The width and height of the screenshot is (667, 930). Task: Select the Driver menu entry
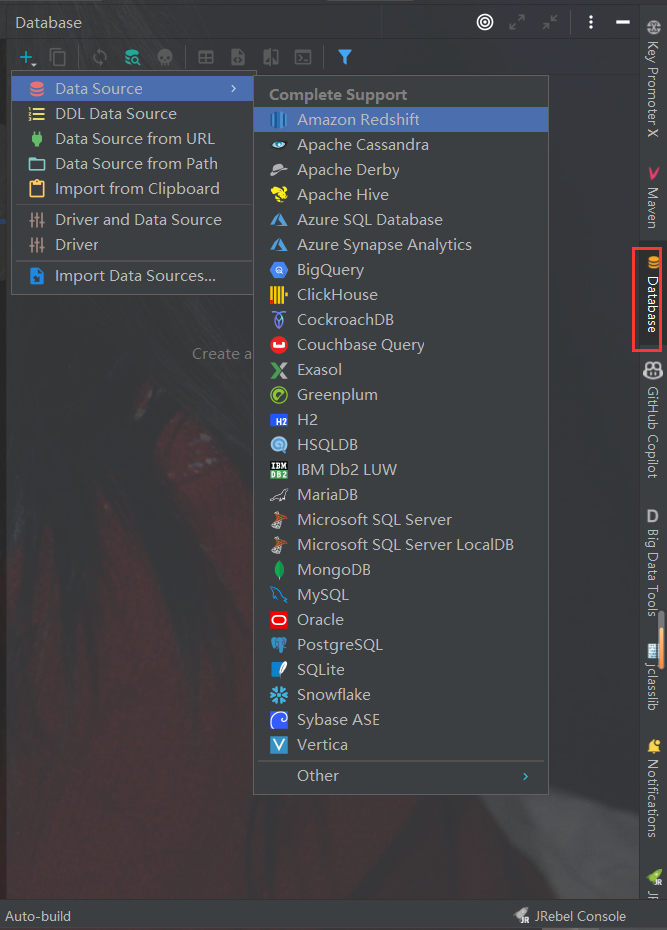pyautogui.click(x=133, y=244)
